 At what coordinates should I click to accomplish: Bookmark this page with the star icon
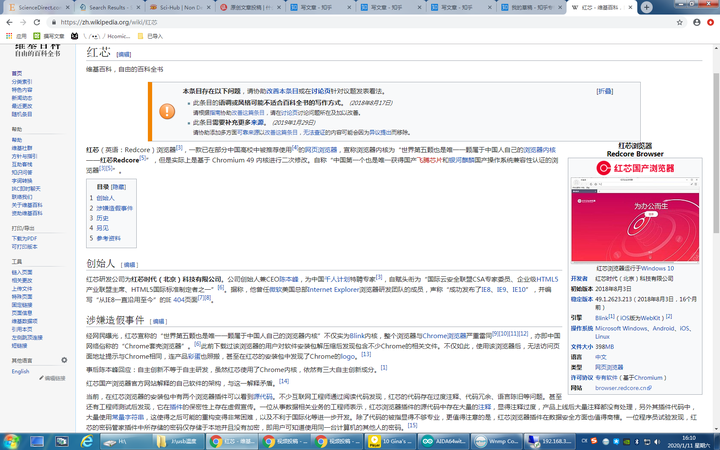point(680,22)
